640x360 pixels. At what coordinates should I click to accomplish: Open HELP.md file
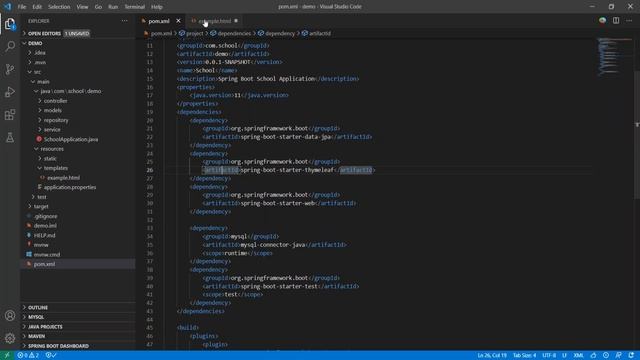(78, 235)
